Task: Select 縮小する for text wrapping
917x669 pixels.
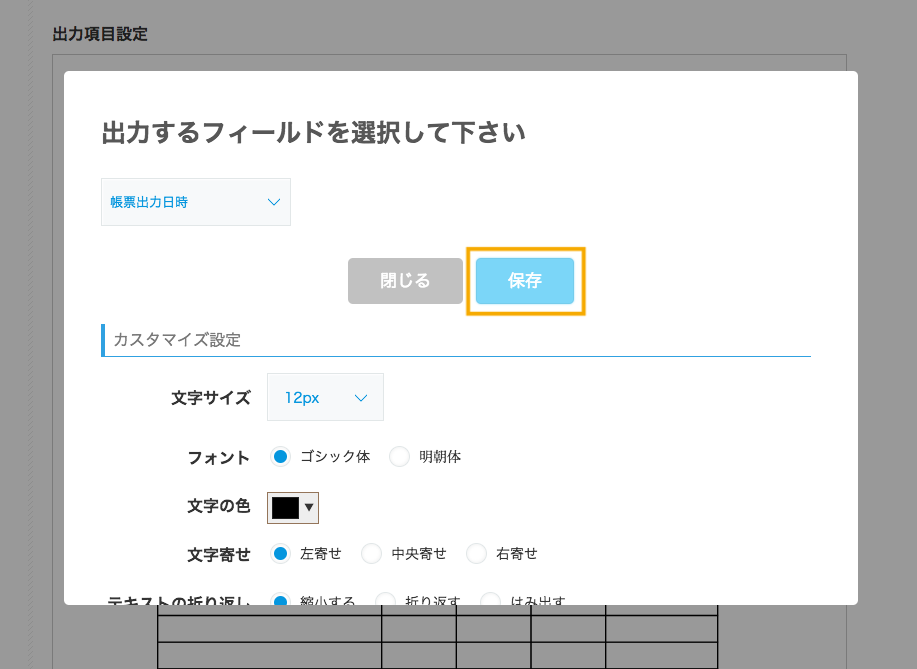Action: 281,600
